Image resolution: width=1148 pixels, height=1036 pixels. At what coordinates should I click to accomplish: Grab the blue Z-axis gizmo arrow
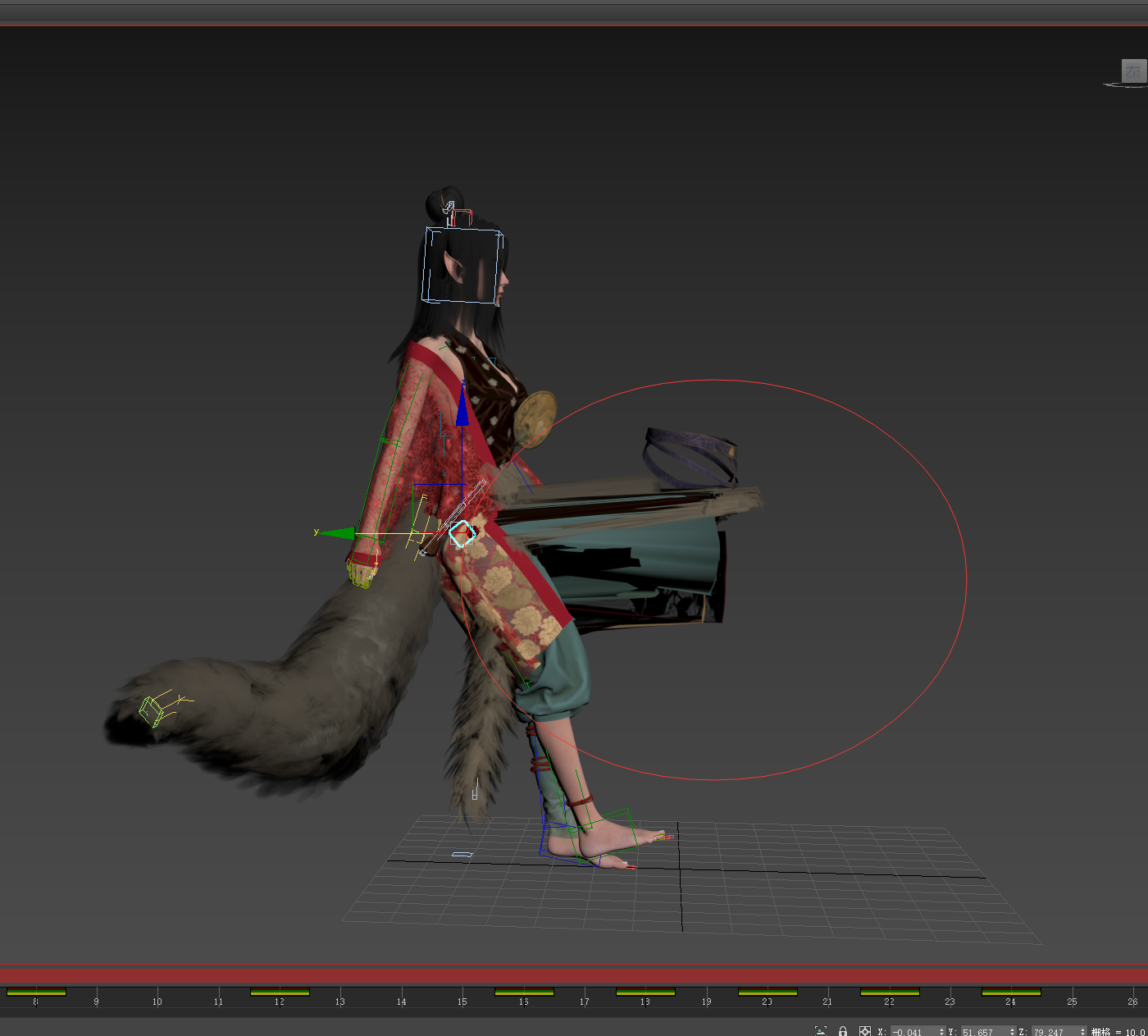(462, 408)
